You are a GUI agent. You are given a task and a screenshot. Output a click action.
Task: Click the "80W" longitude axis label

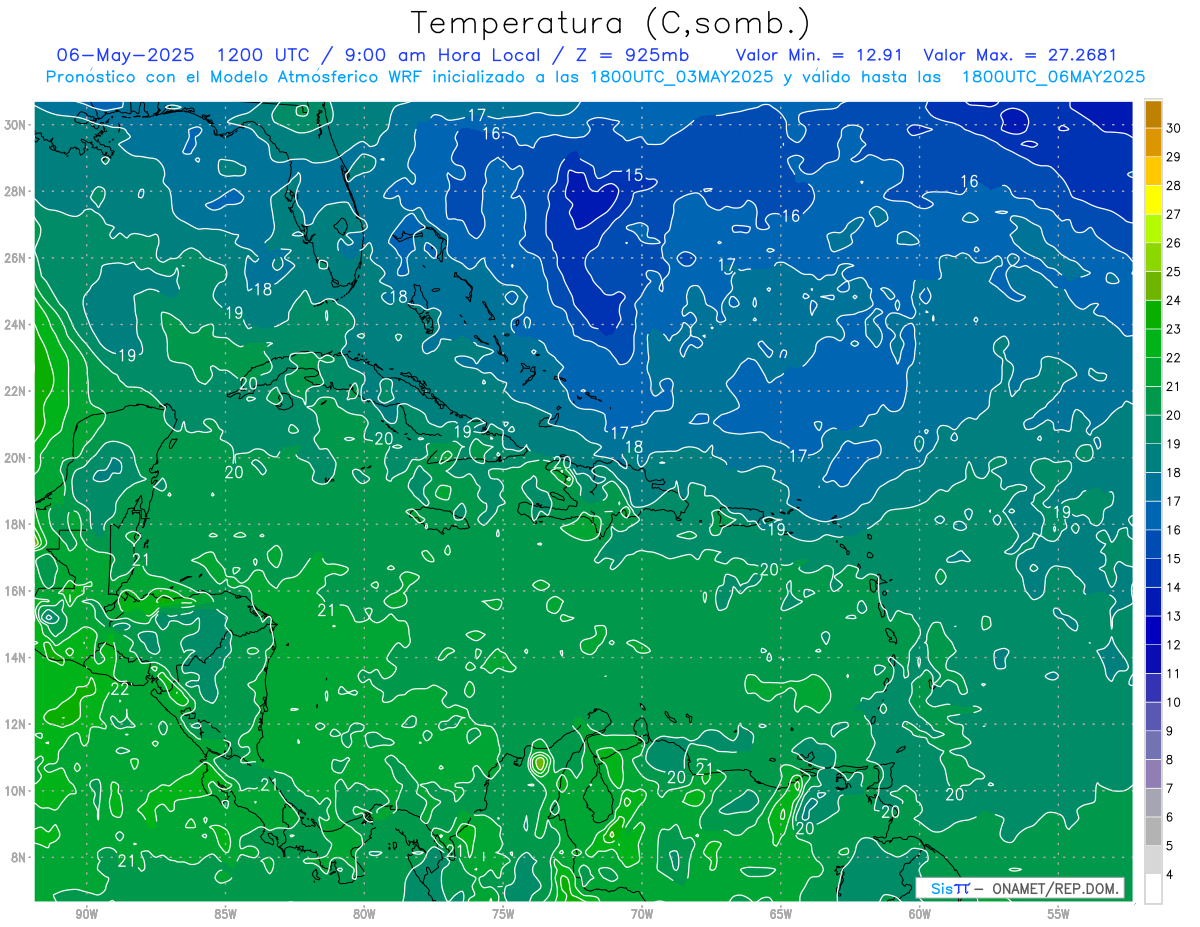pos(364,914)
